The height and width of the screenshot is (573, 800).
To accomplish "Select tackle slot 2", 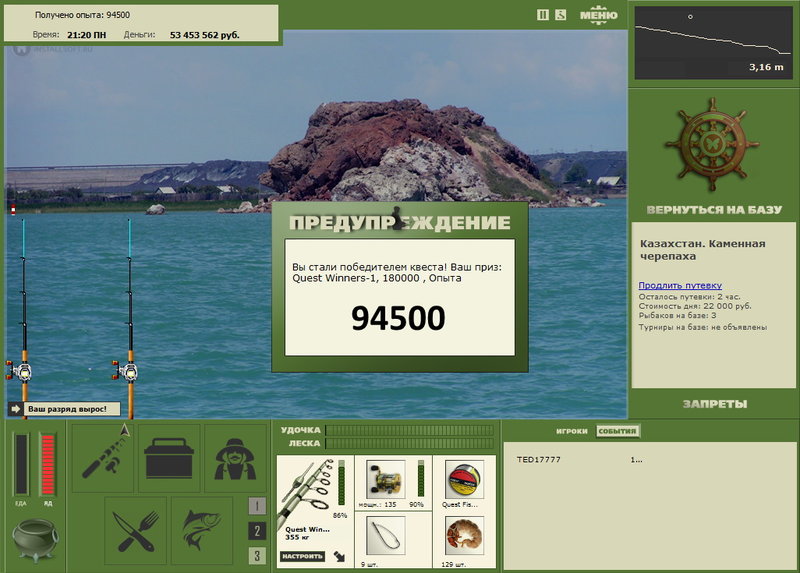I will coord(257,531).
